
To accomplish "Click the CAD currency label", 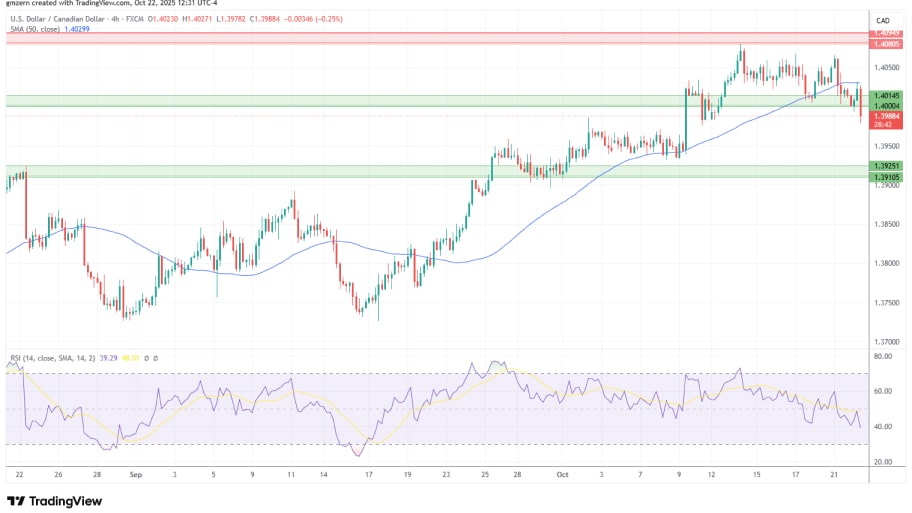I will pyautogui.click(x=883, y=21).
